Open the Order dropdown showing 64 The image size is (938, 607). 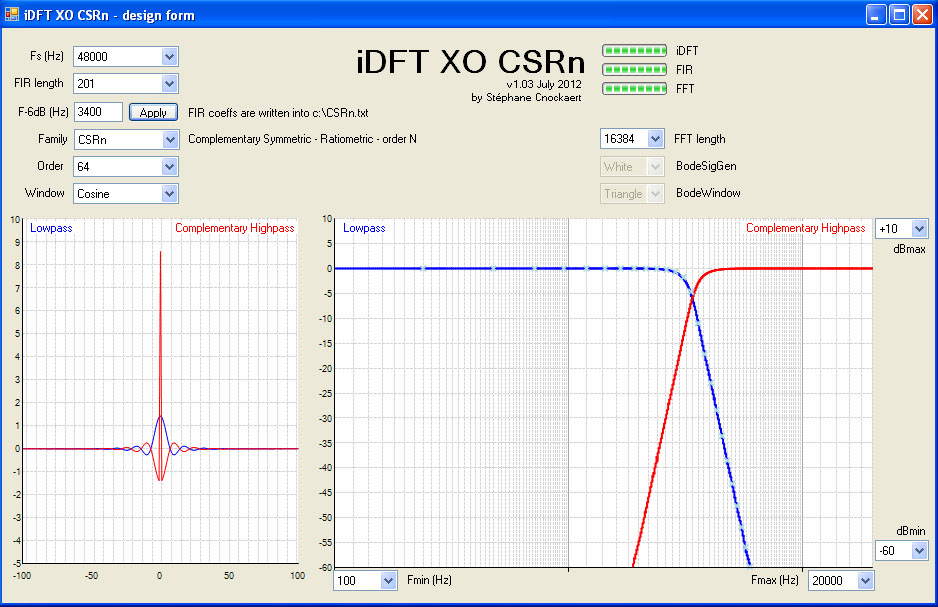[169, 166]
